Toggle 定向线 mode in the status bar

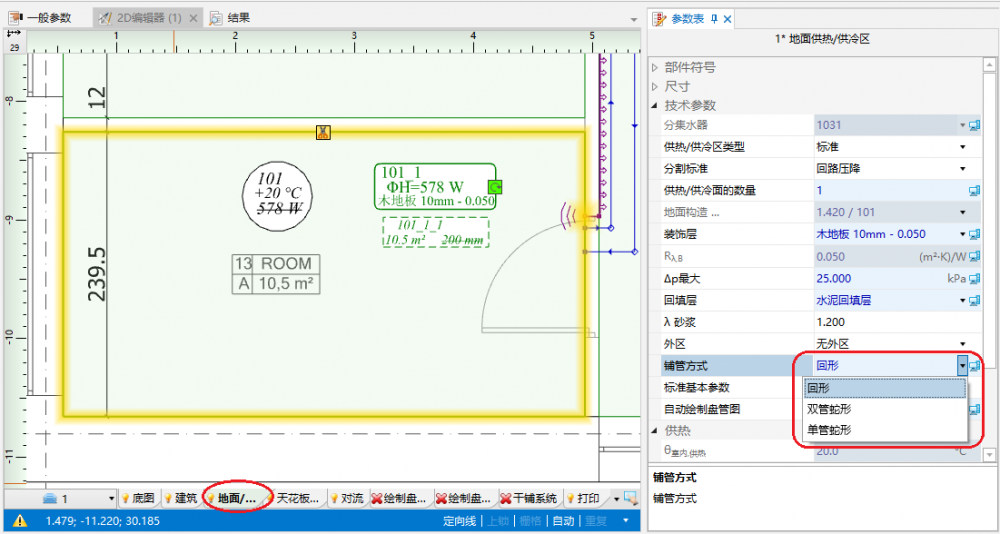coord(458,521)
